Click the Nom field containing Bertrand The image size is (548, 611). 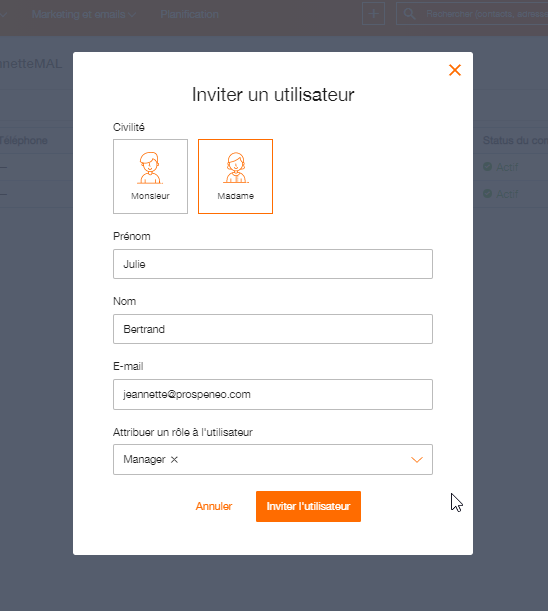pyautogui.click(x=273, y=329)
